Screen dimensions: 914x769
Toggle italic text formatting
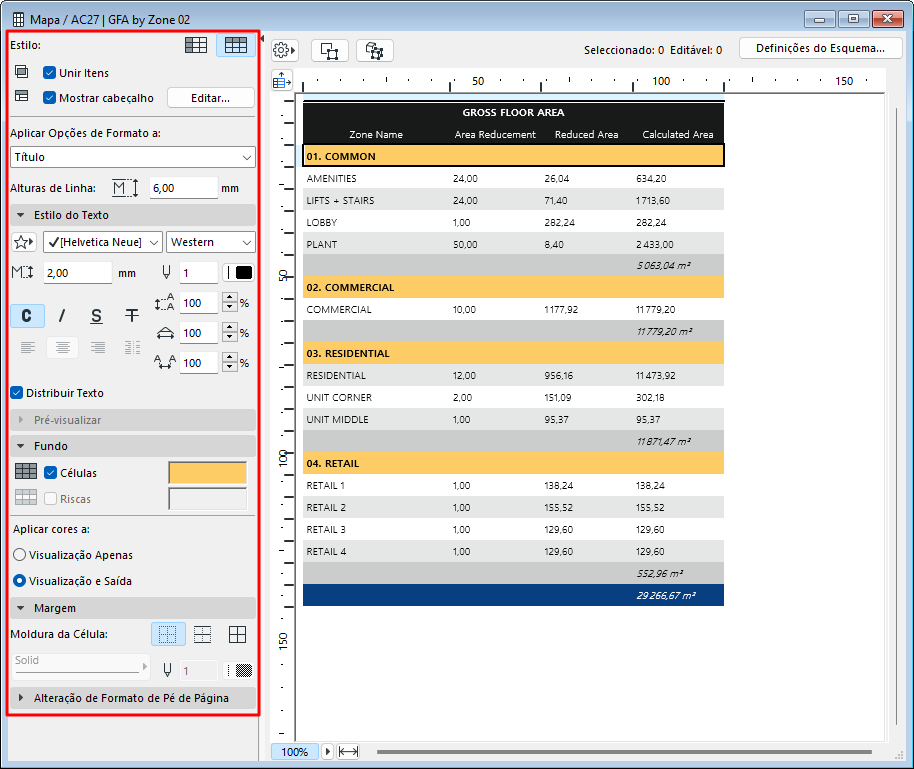point(62,316)
